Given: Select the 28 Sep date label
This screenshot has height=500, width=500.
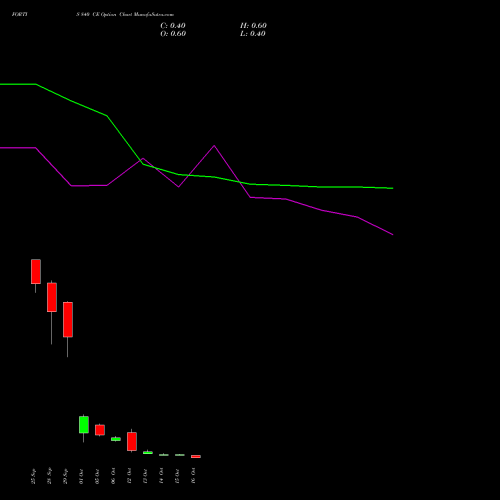Looking at the screenshot, I should pos(49,476).
